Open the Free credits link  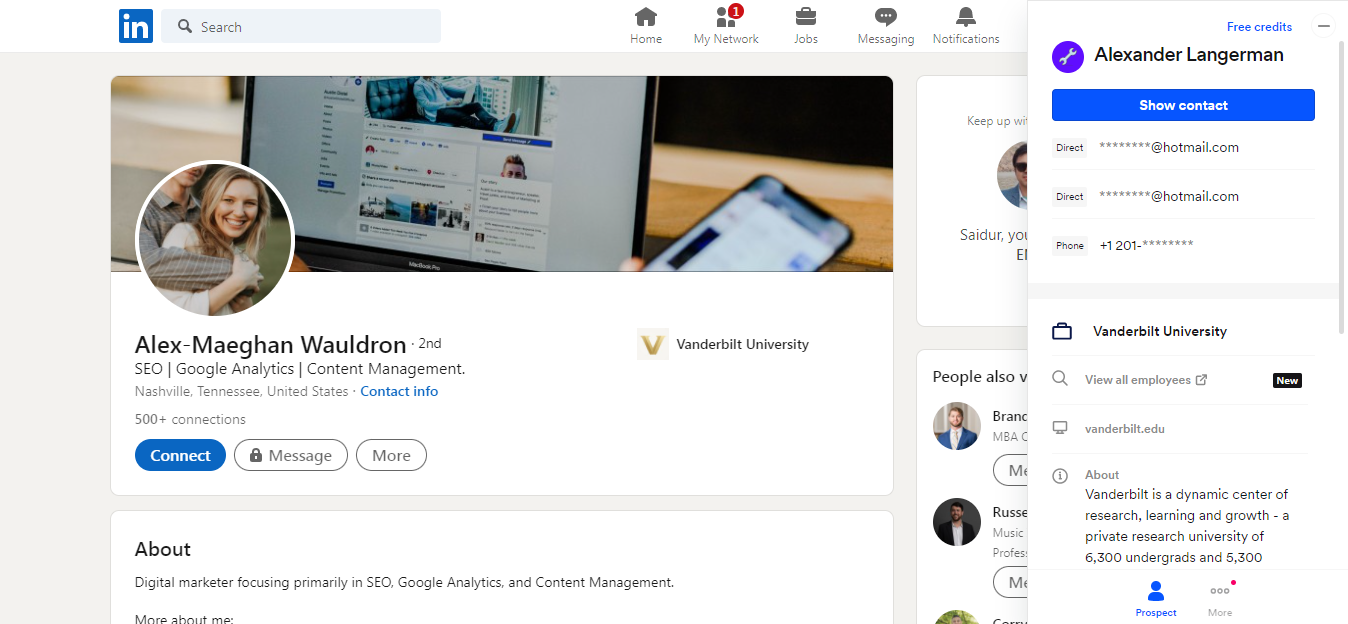click(1259, 26)
